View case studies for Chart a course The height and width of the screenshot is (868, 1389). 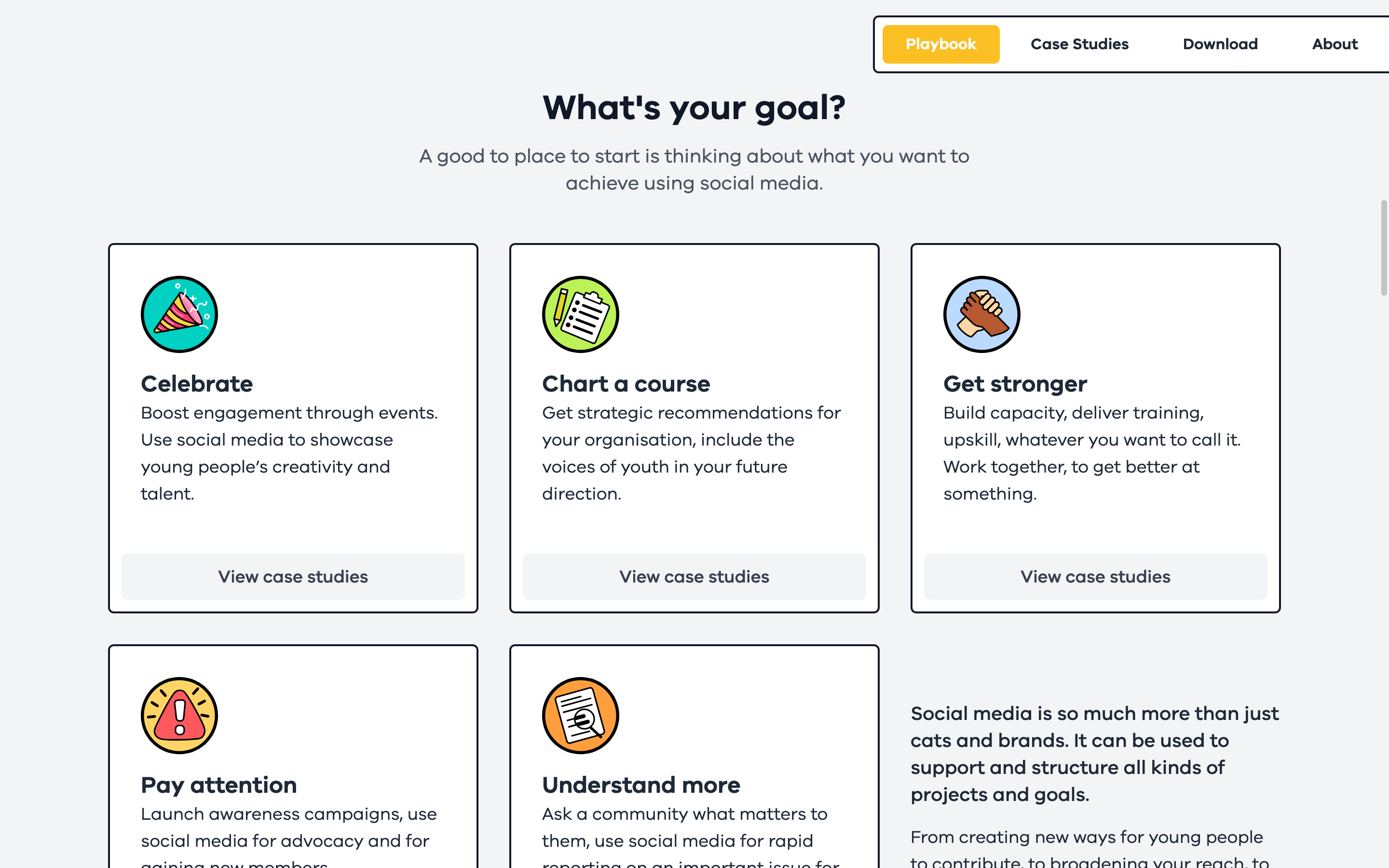[x=694, y=576]
